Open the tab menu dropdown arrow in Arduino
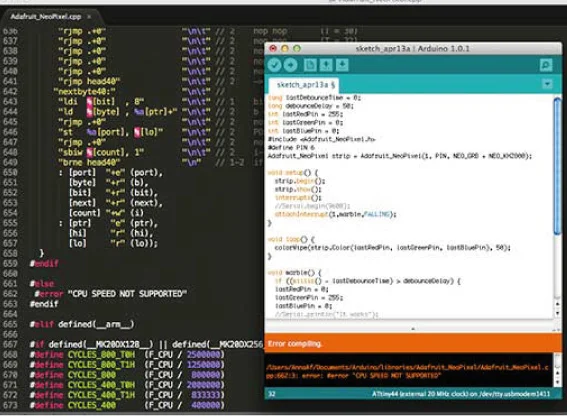 547,84
